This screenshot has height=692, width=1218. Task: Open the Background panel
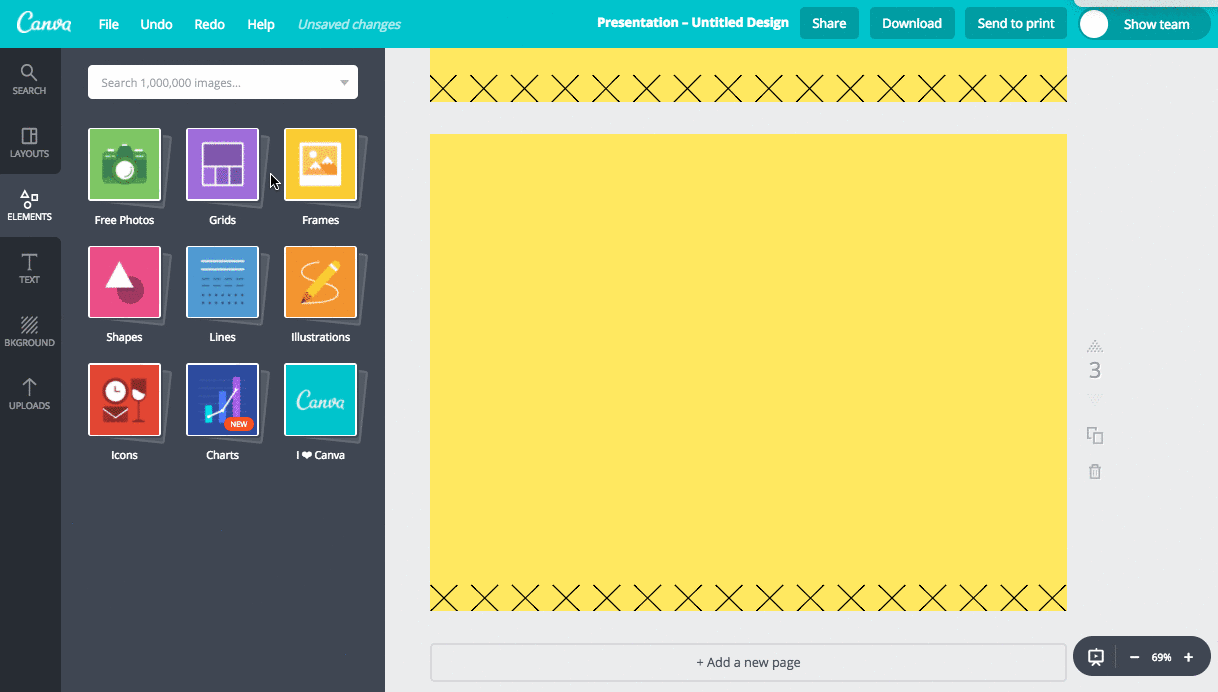coord(30,331)
